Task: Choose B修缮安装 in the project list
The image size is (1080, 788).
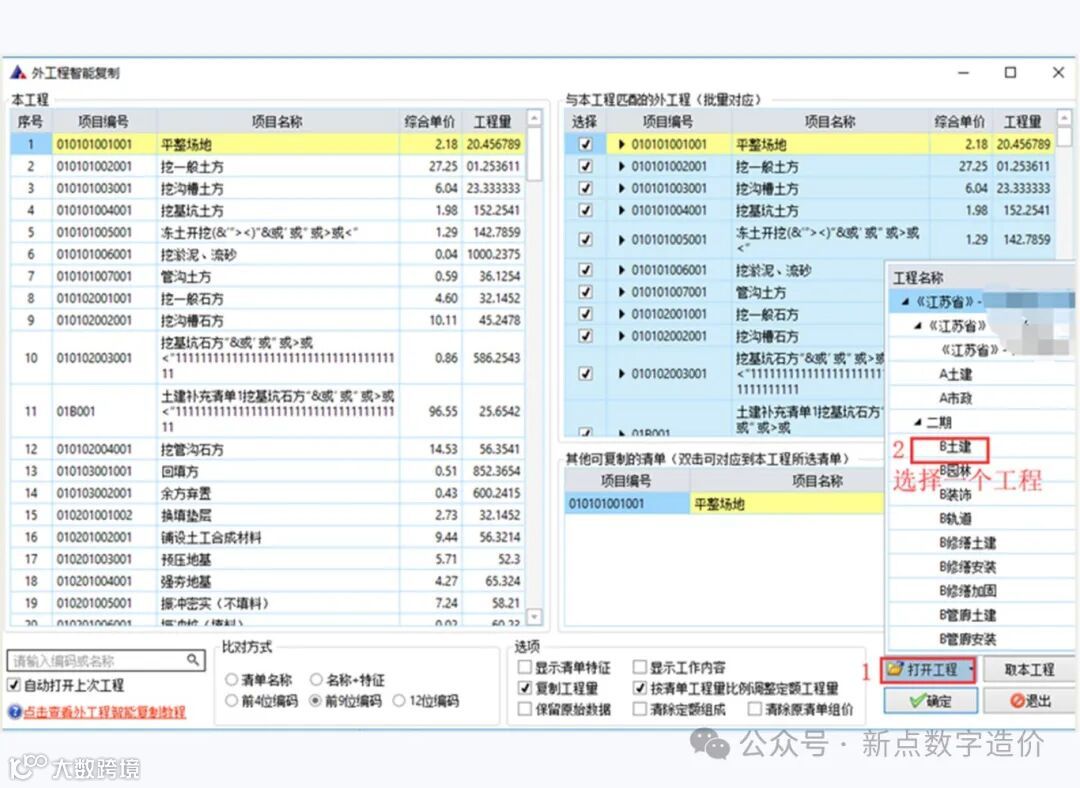Action: (967, 567)
